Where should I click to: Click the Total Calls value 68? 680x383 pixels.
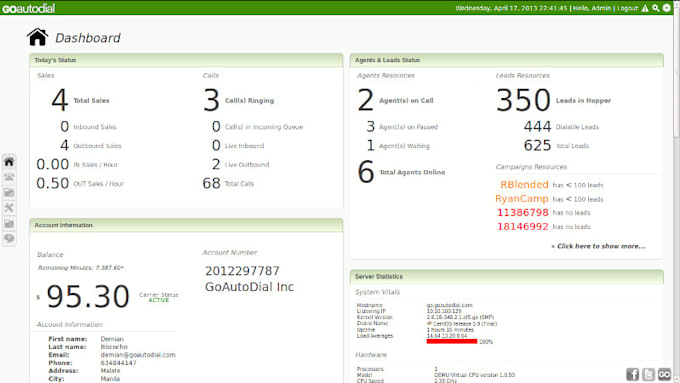[212, 183]
